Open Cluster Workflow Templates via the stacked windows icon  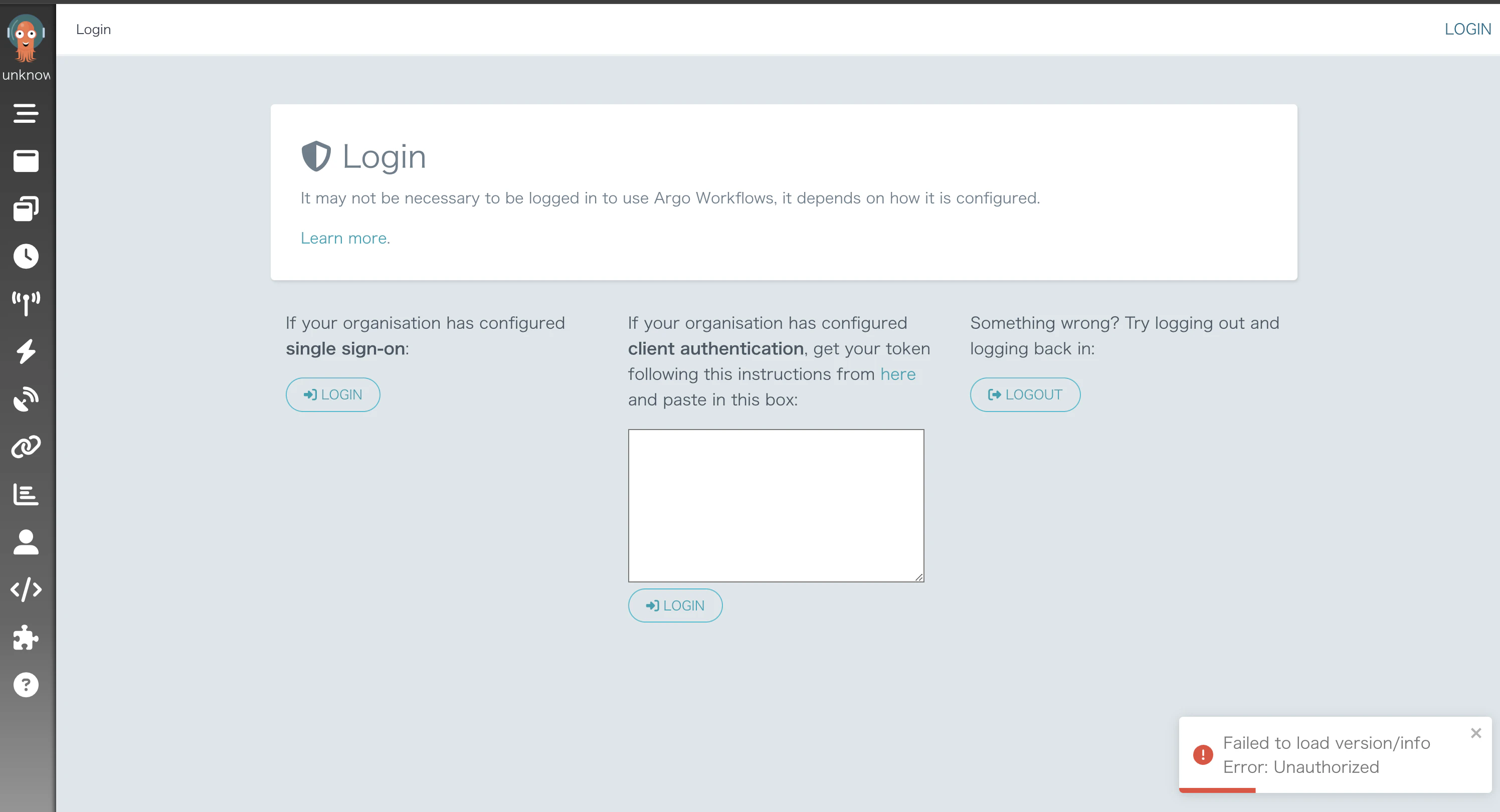26,209
